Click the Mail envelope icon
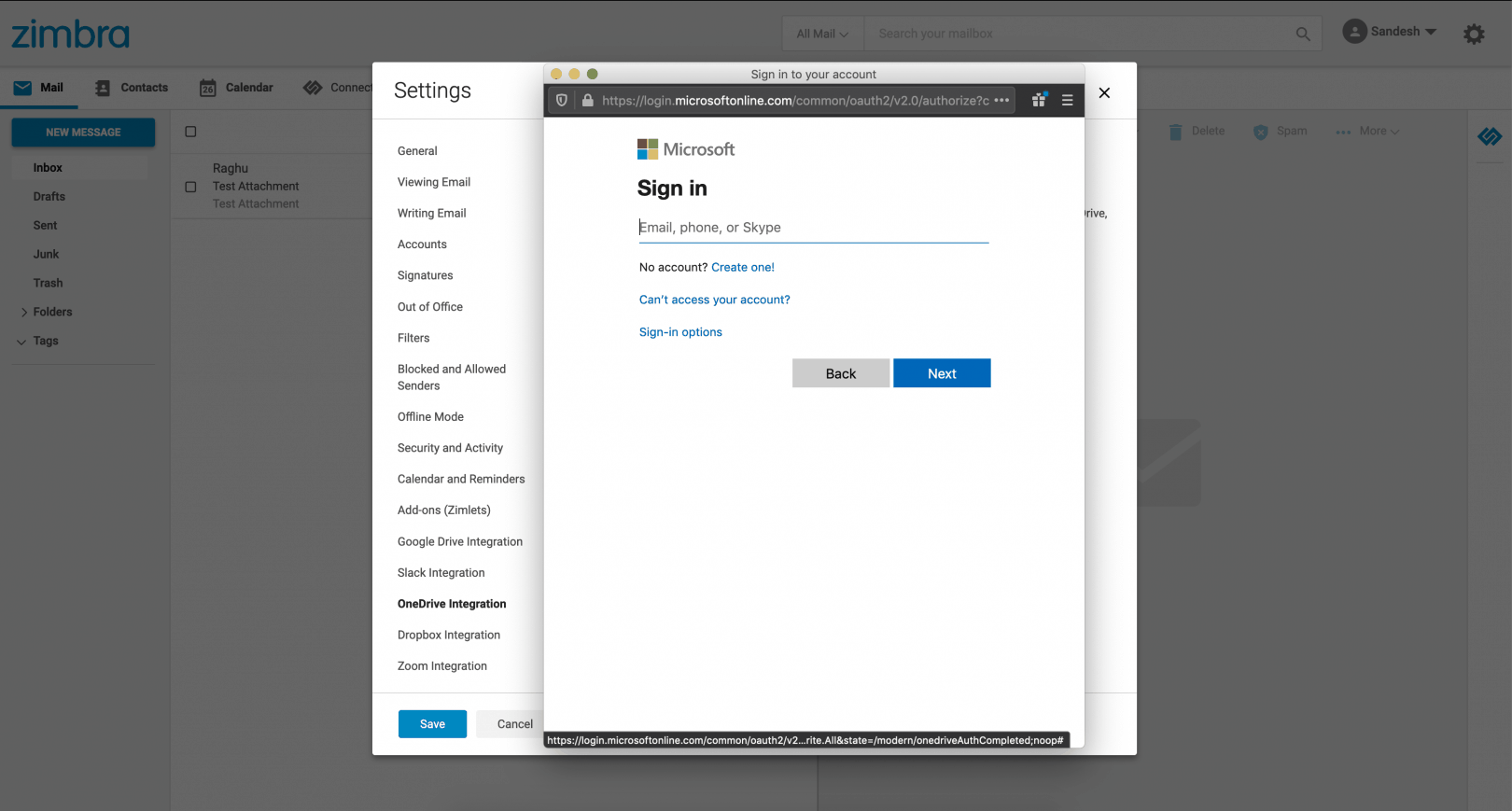 (22, 88)
